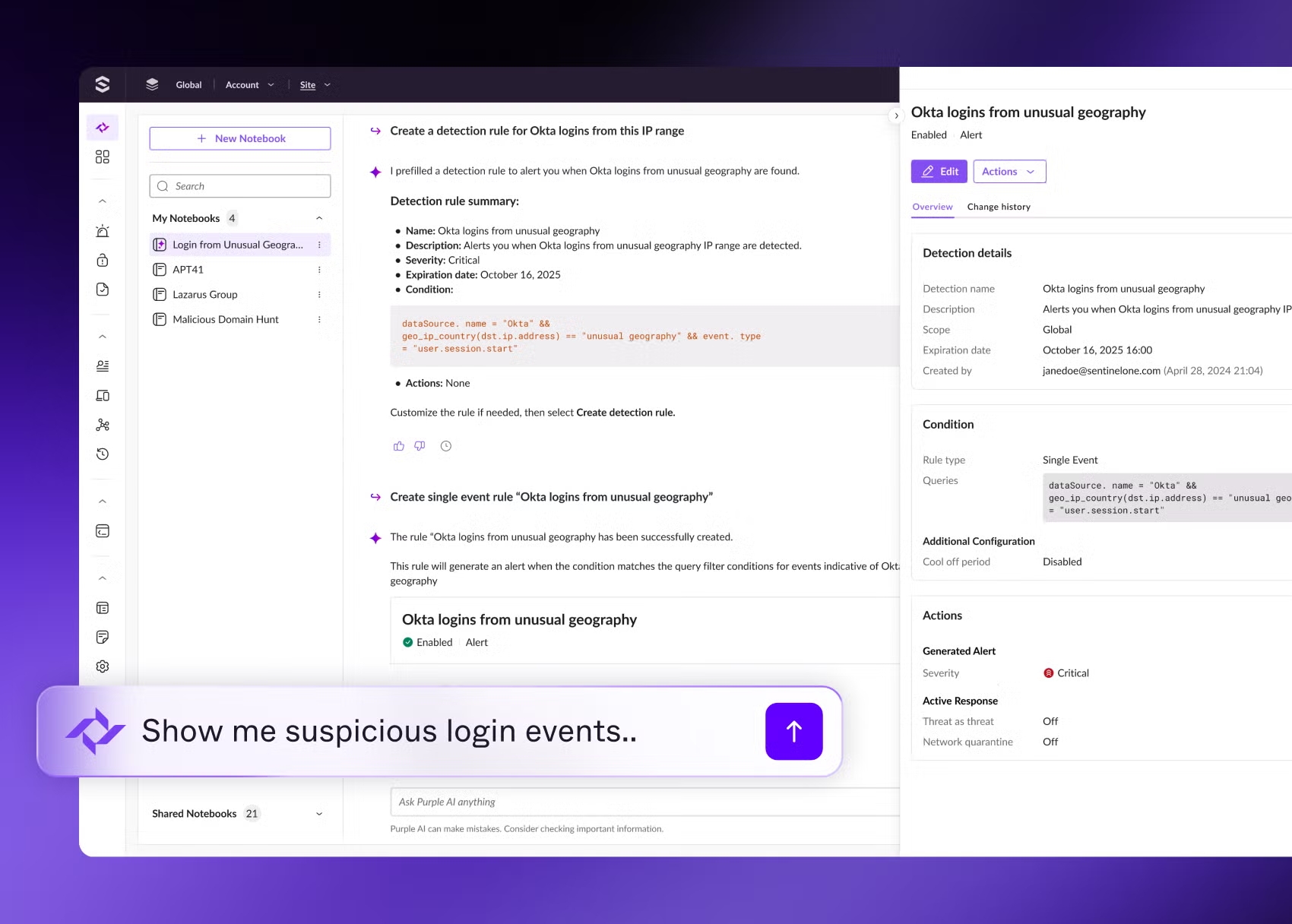Open the history clock icon in sidebar

pos(103,454)
